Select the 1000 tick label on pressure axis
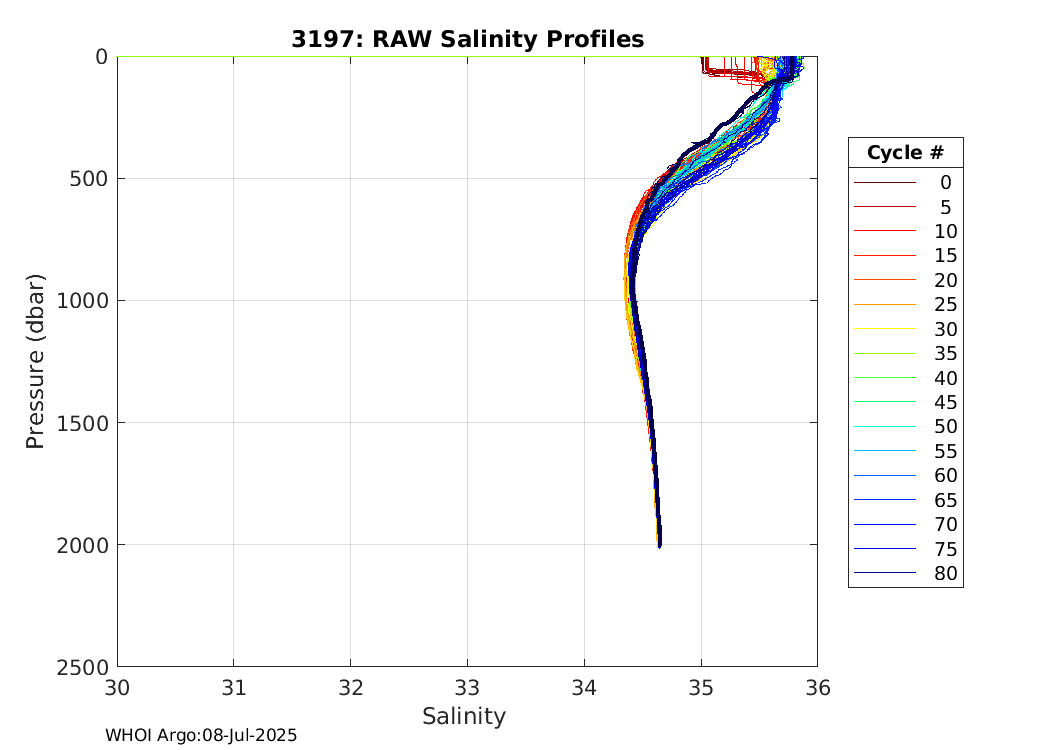The image size is (1050, 750). tap(87, 301)
